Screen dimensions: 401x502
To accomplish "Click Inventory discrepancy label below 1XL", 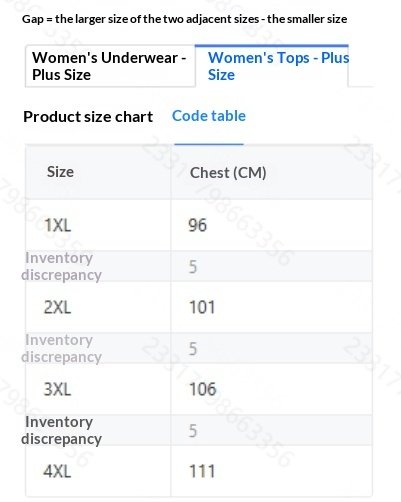I will click(x=61, y=266).
